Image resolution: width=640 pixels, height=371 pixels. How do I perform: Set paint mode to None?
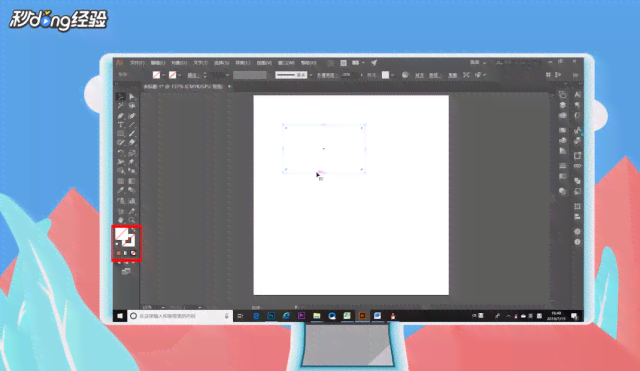(x=133, y=253)
